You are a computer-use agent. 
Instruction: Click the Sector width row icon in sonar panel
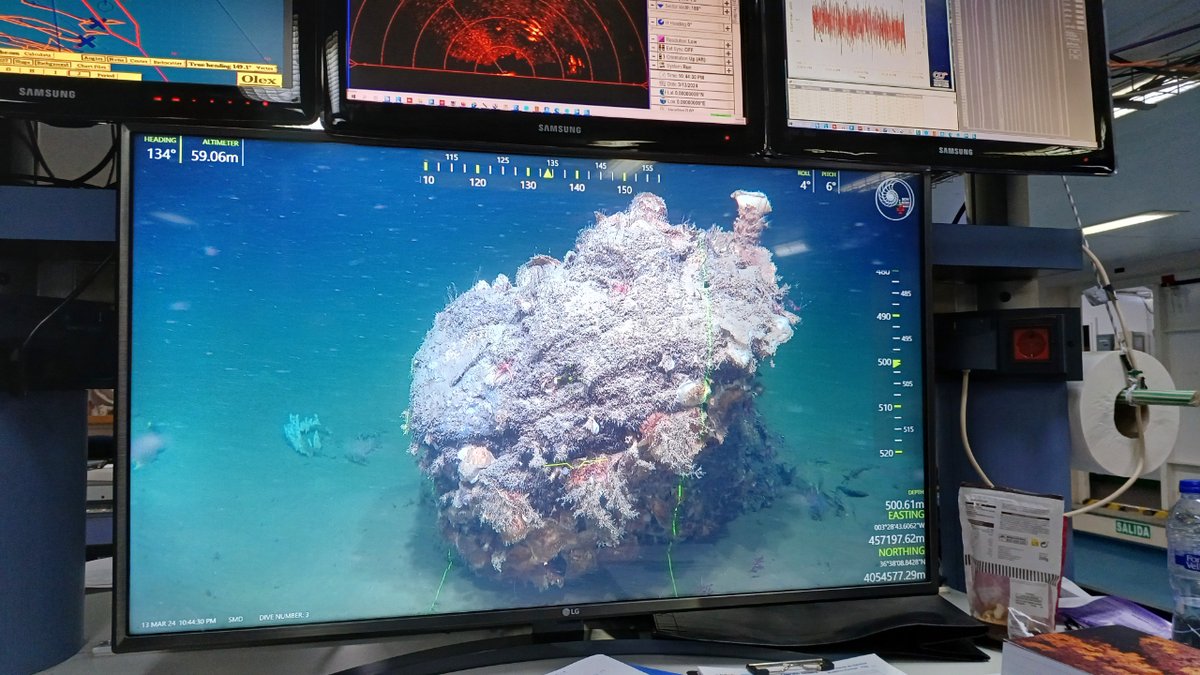[x=660, y=7]
